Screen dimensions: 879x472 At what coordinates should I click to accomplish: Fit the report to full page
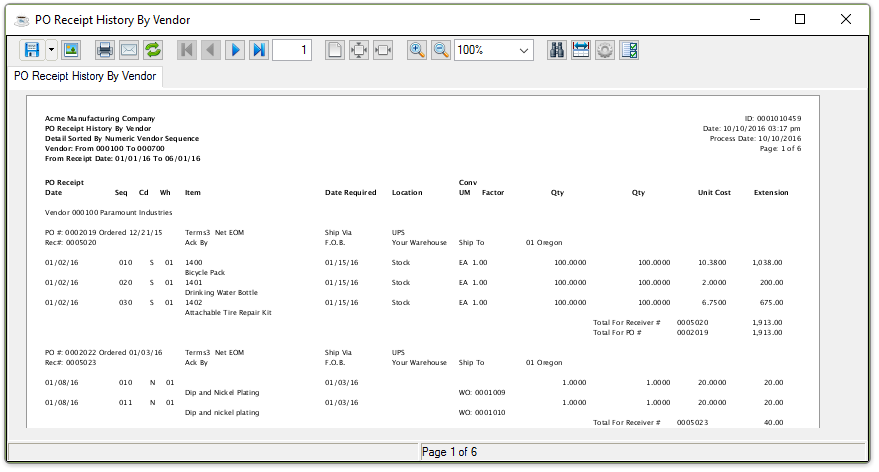pos(359,50)
